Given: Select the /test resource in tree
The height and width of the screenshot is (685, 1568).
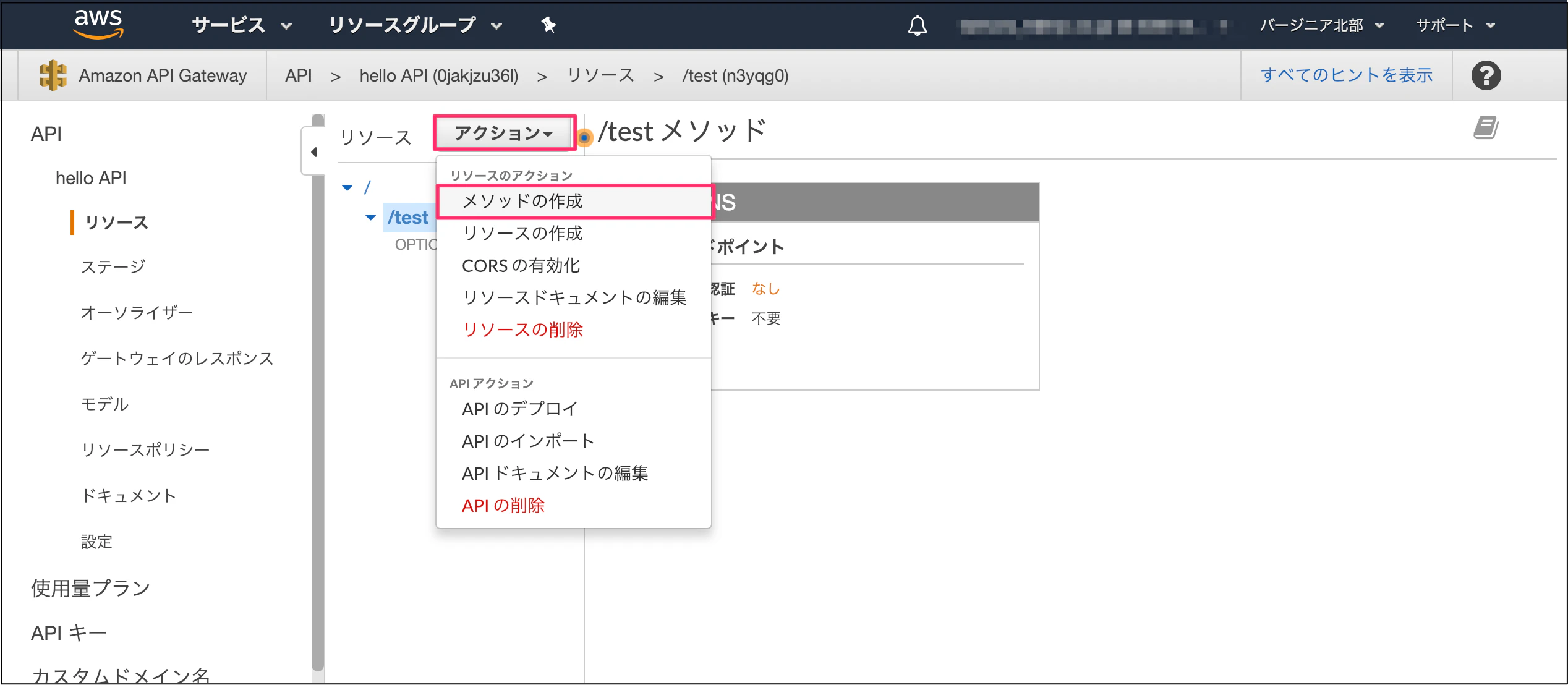Looking at the screenshot, I should pyautogui.click(x=408, y=218).
